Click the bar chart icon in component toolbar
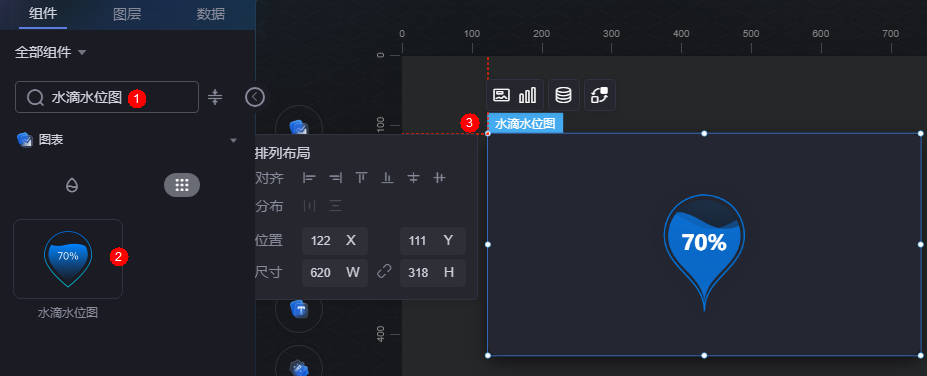This screenshot has height=376, width=927. click(x=527, y=95)
